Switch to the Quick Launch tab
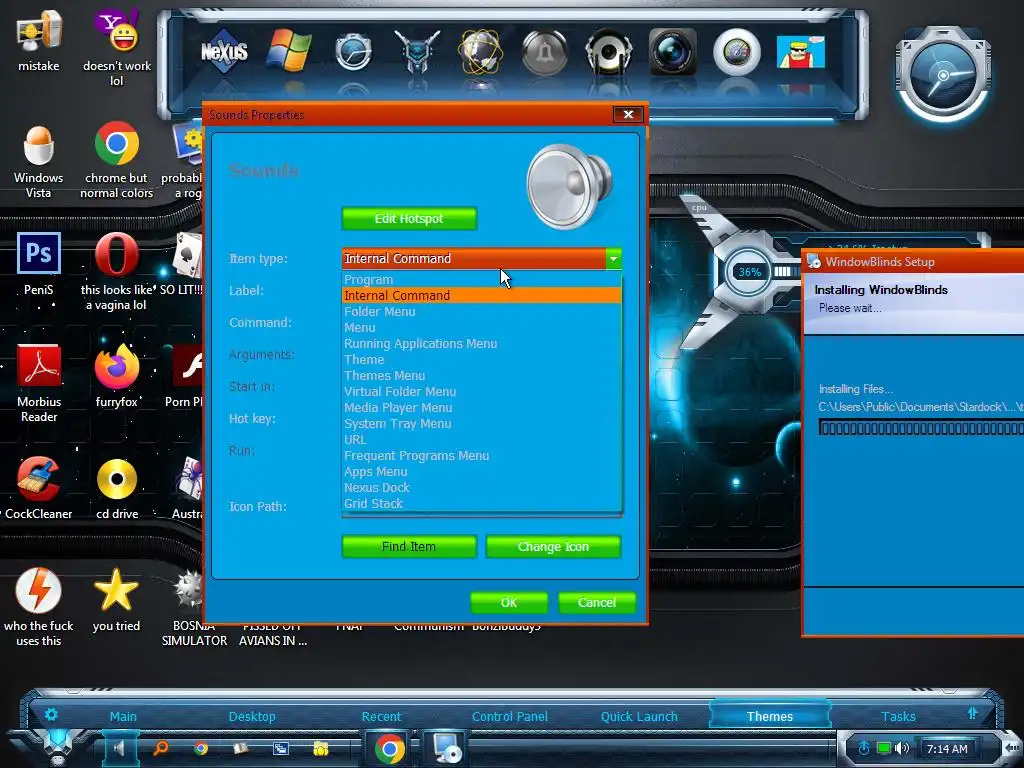This screenshot has height=768, width=1024. [x=639, y=716]
